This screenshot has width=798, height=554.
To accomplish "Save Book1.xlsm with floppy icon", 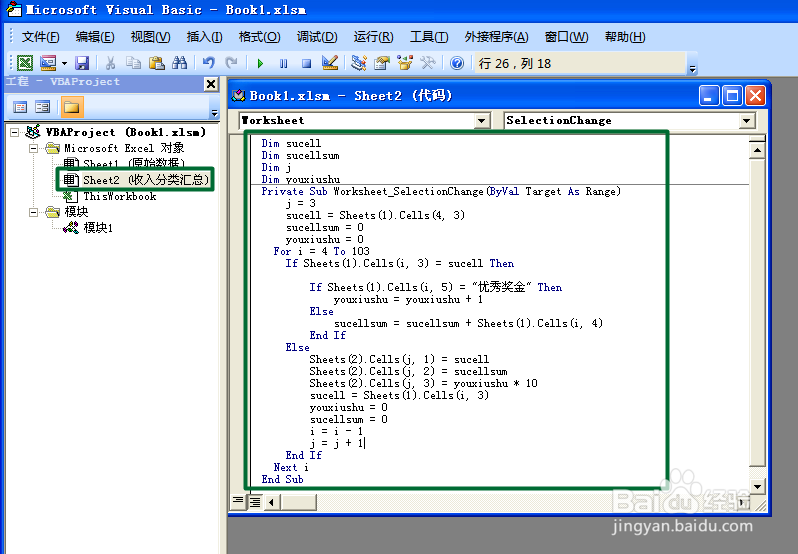I will (x=82, y=63).
